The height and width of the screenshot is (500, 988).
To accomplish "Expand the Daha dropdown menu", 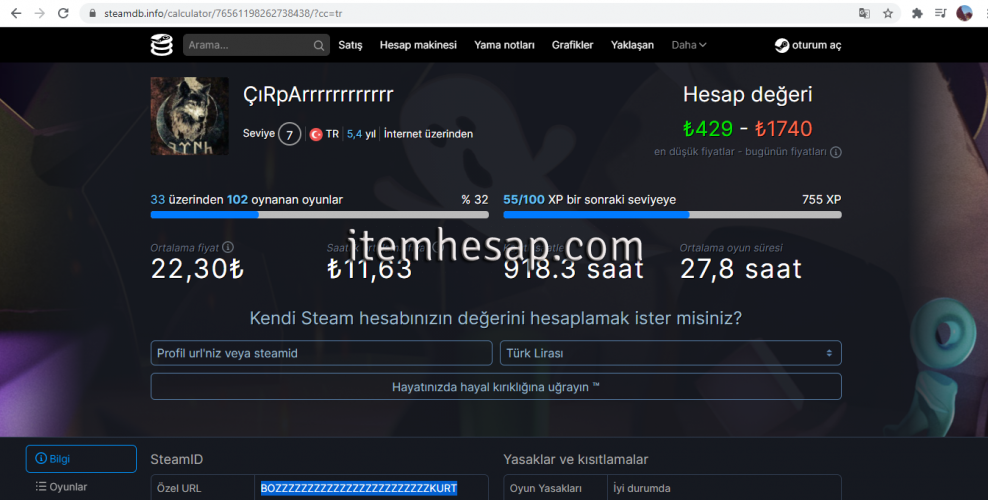I will (x=689, y=45).
